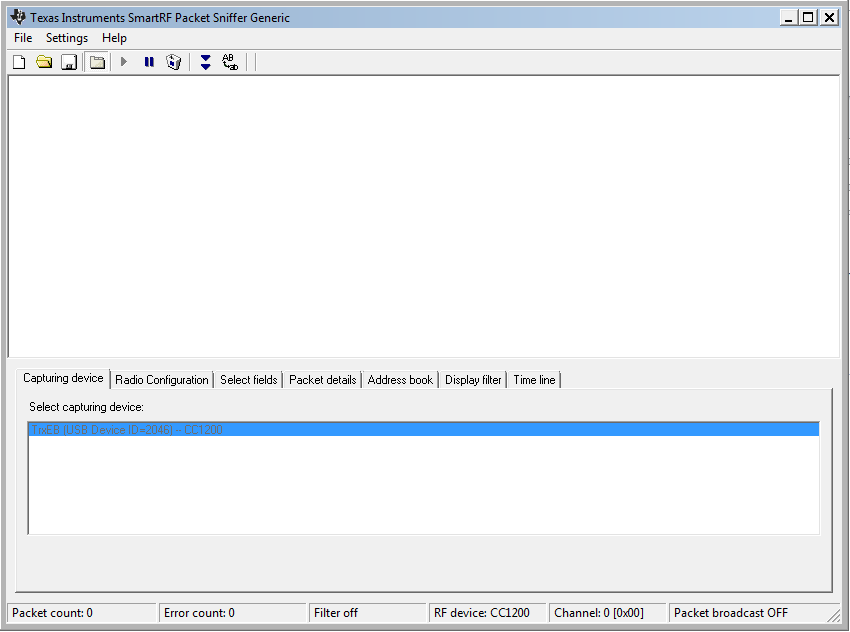Viewport: 850px width, 632px height.
Task: Open a capture file with the folder icon
Action: (44, 62)
